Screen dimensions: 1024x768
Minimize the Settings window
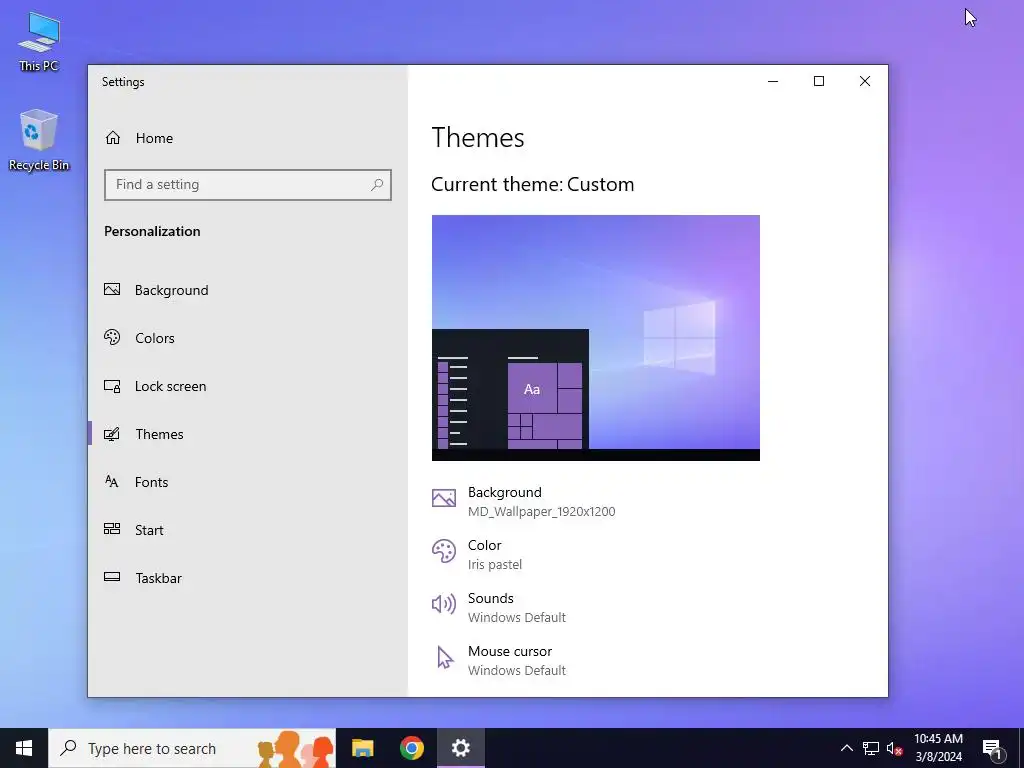[x=773, y=81]
